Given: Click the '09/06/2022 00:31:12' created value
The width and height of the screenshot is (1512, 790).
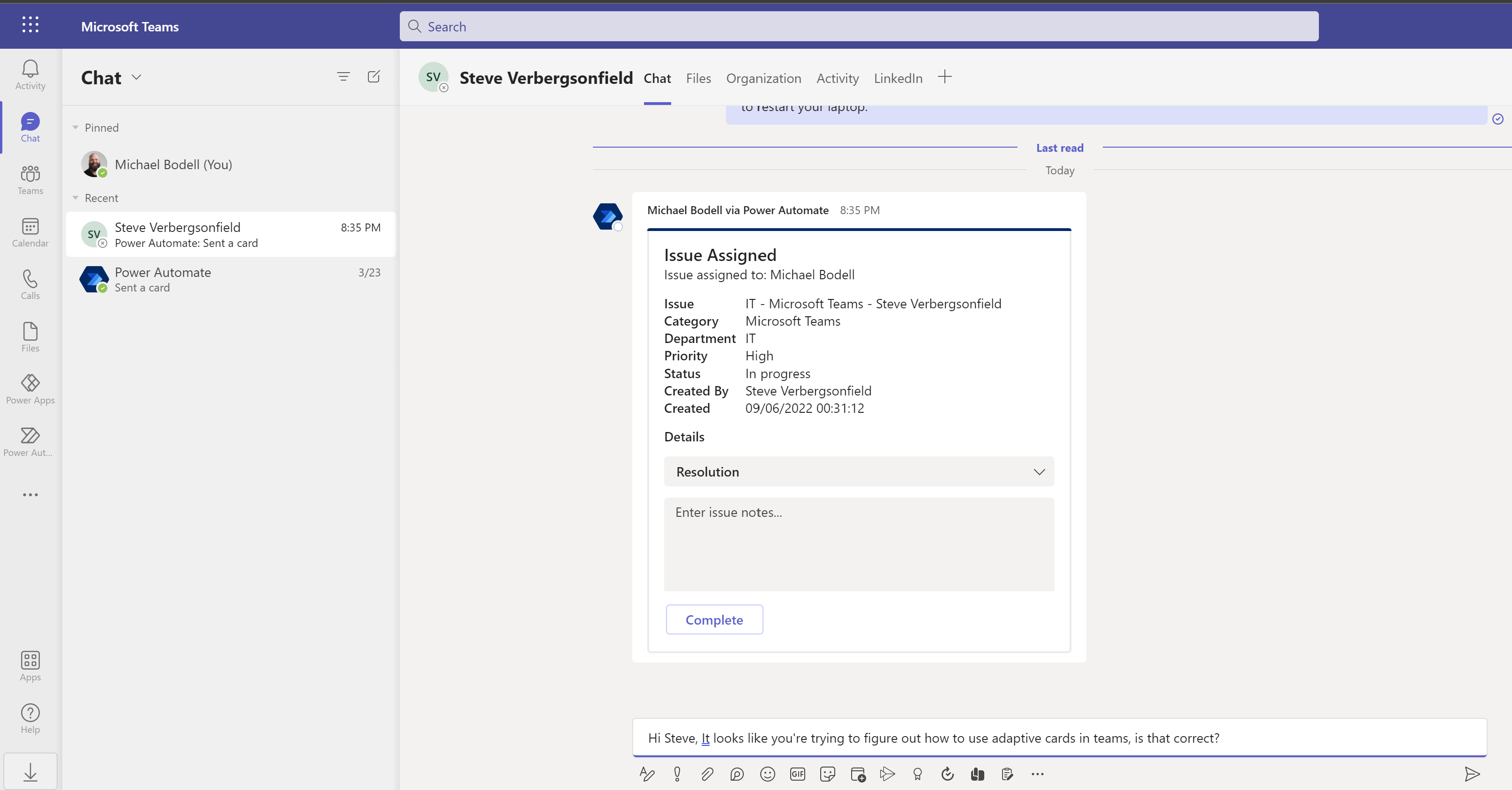Looking at the screenshot, I should pyautogui.click(x=804, y=408).
